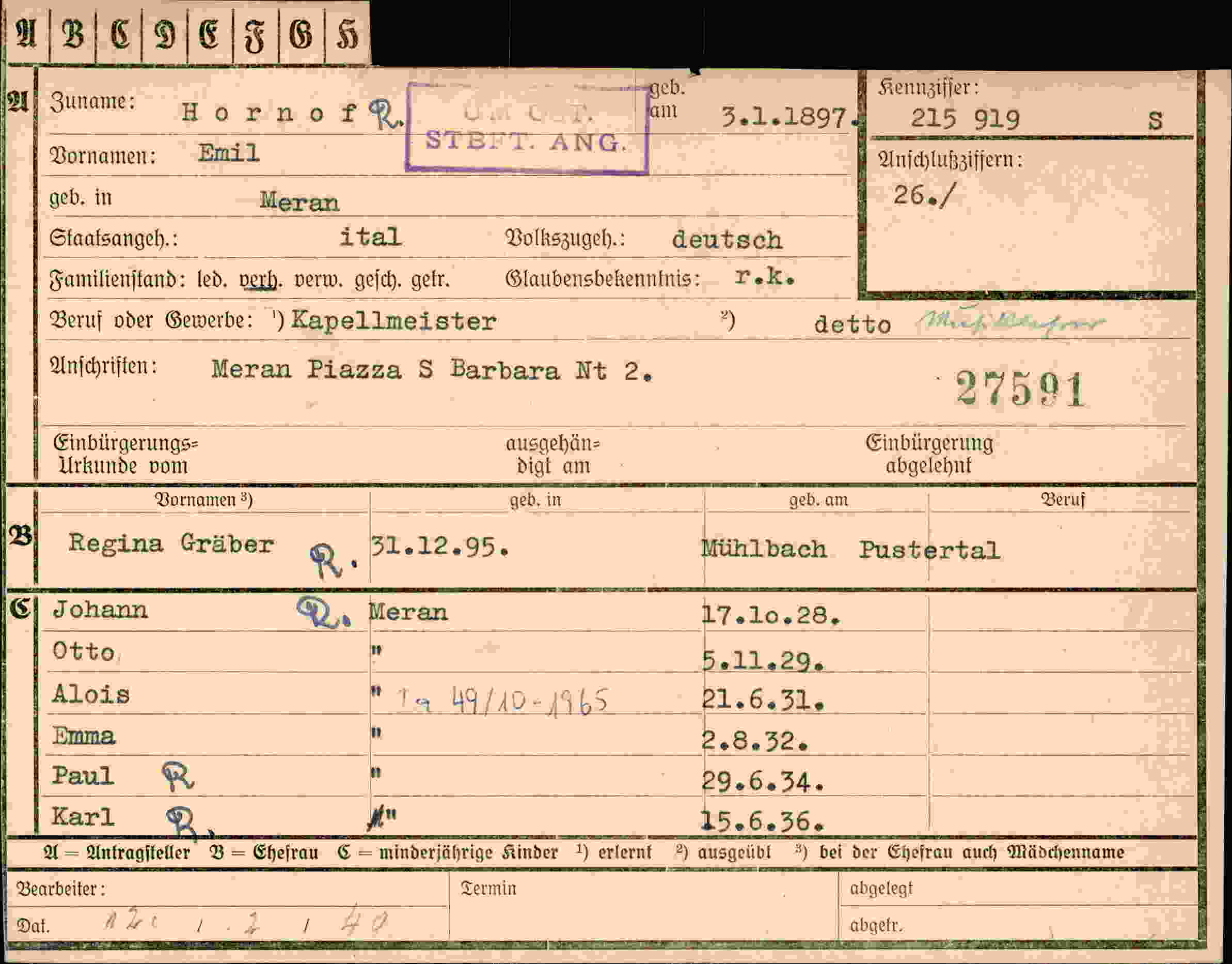Click "Meran" in Johann's row
1232x964 pixels.
tap(408, 612)
